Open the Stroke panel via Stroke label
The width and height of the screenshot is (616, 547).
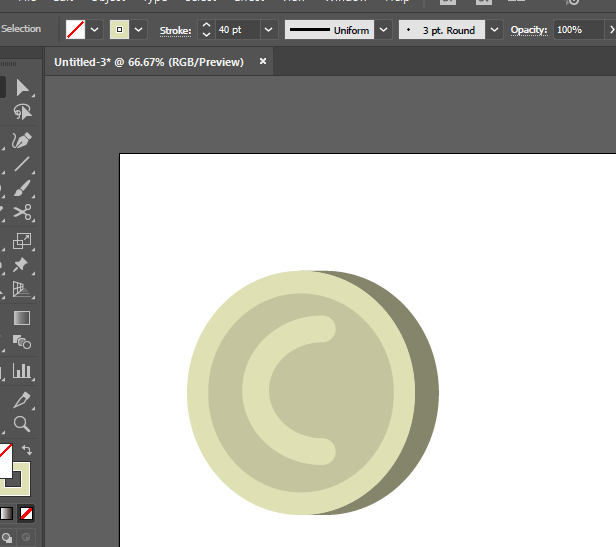point(175,30)
